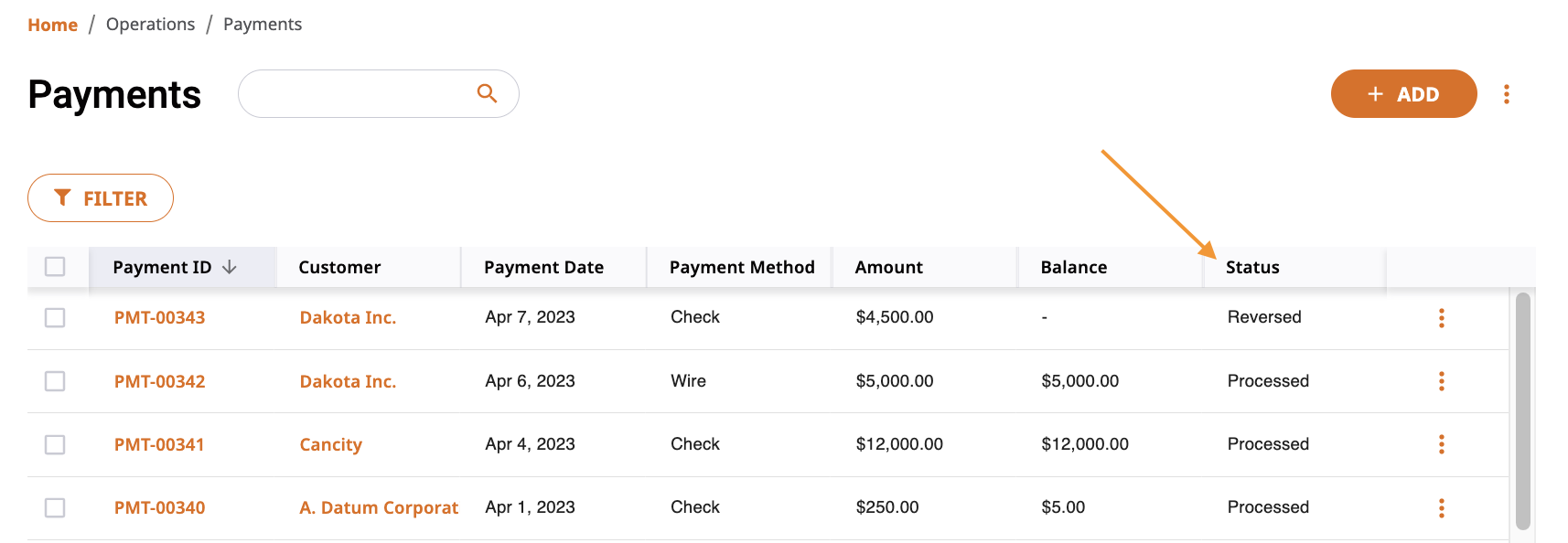Open the page-level three-dot menu beside ADD
The width and height of the screenshot is (1568, 543).
[1506, 94]
